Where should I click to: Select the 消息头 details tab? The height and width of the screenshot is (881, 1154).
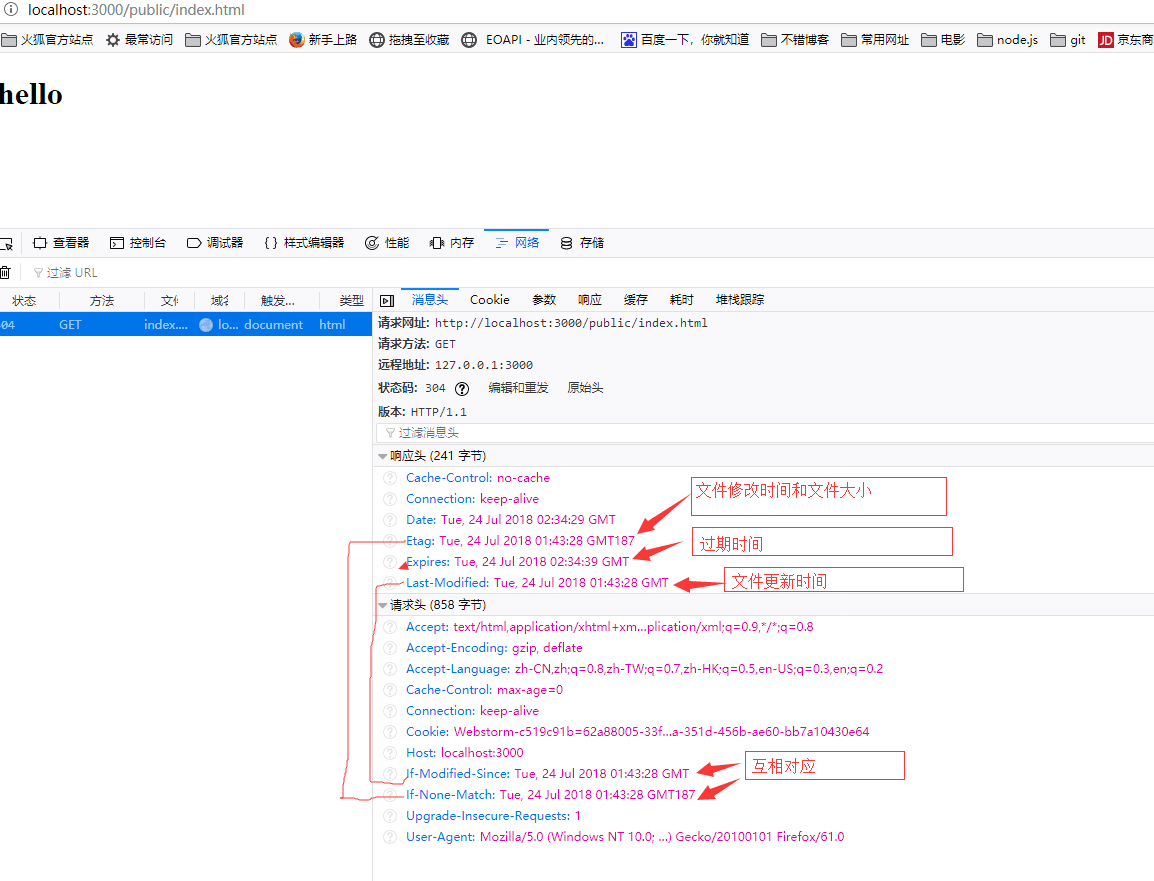point(430,300)
